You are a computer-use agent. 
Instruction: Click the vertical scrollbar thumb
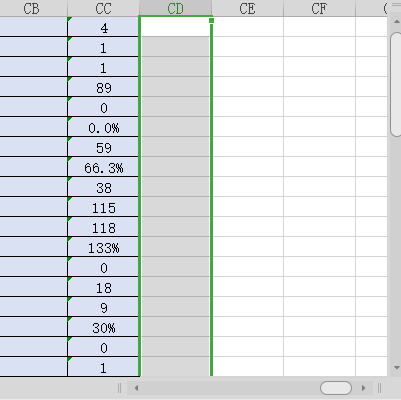tap(396, 84)
